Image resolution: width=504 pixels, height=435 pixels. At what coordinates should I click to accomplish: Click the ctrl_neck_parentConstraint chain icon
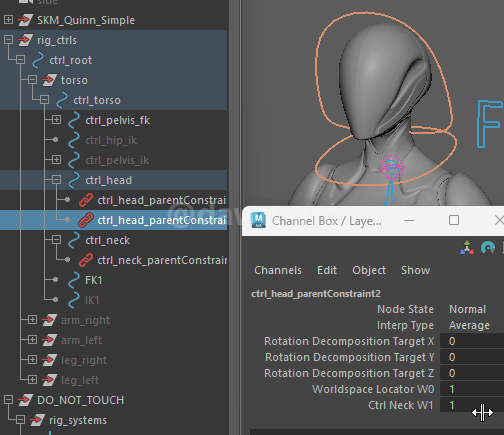pyautogui.click(x=86, y=260)
